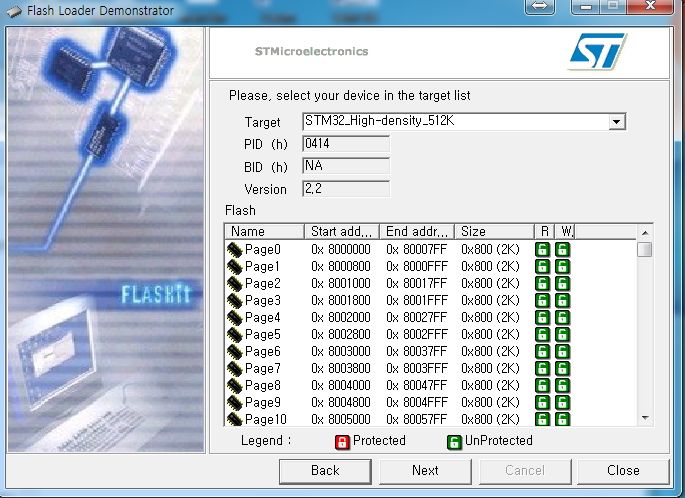Click the chip icon of Page9

pyautogui.click(x=235, y=403)
